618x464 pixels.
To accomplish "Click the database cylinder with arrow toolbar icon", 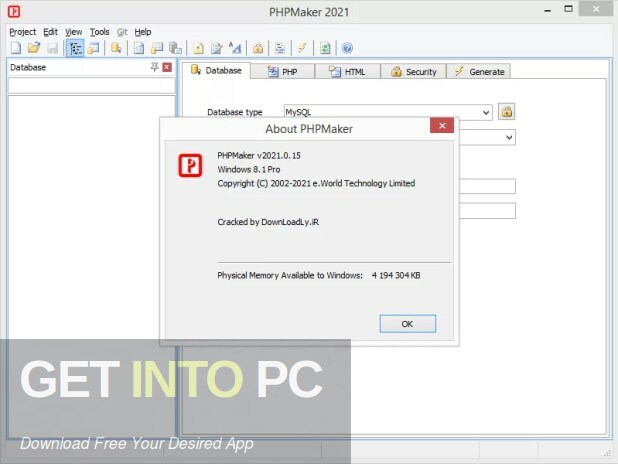I will coord(116,48).
